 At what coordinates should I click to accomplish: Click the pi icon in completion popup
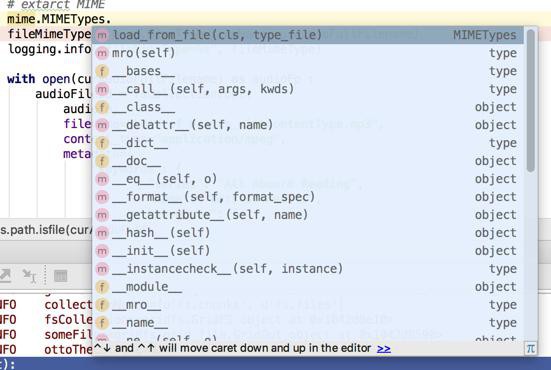(530, 348)
